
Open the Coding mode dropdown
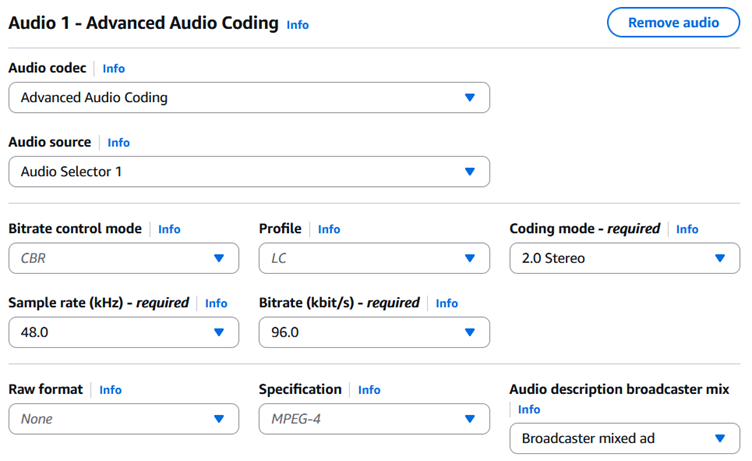[624, 258]
